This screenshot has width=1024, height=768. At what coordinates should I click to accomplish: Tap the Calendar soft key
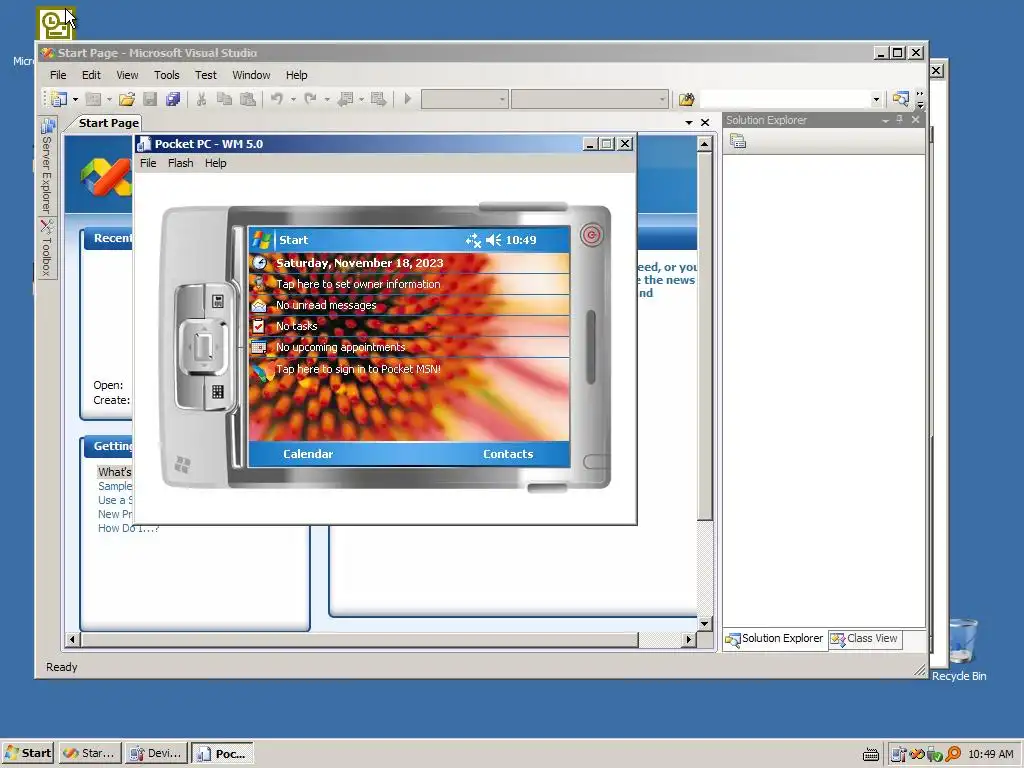(x=308, y=454)
